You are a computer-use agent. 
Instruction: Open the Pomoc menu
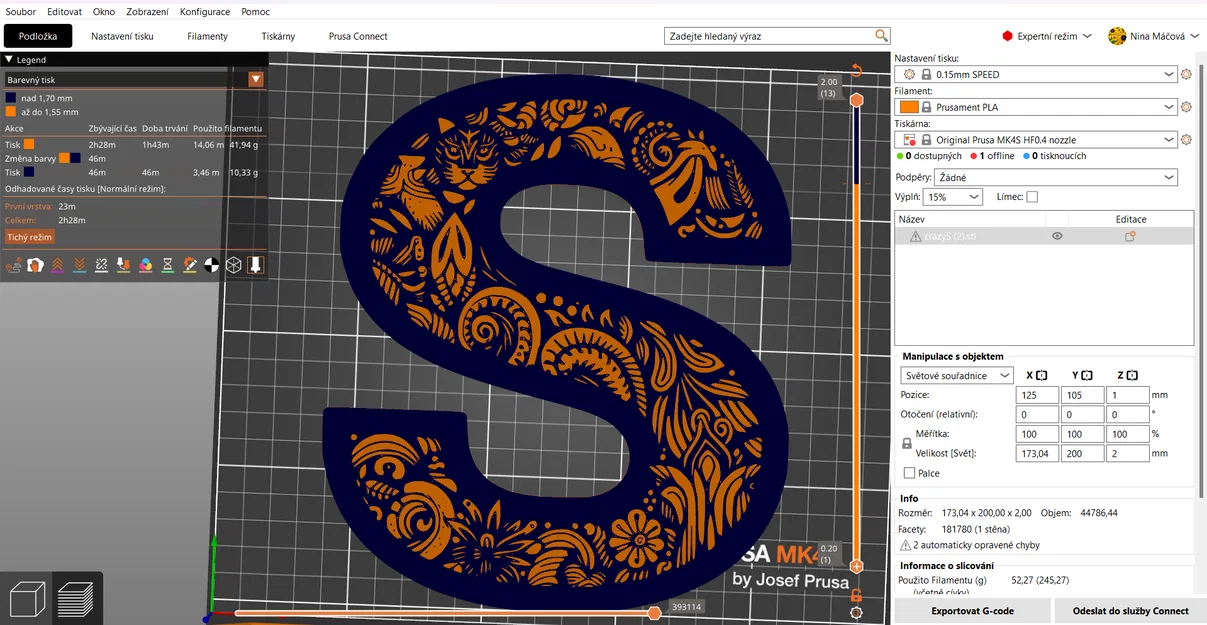[x=255, y=12]
